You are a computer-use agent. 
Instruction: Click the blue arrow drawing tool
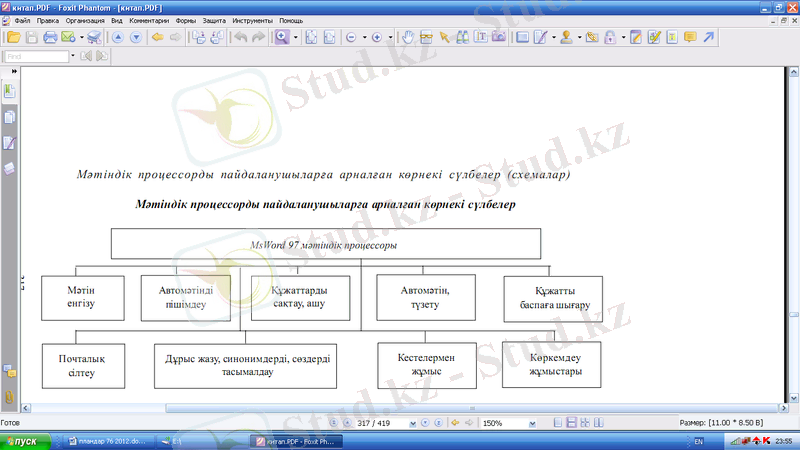(708, 38)
